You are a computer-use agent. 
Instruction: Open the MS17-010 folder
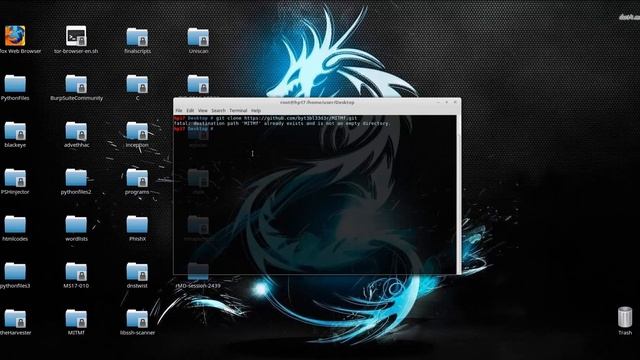76,271
